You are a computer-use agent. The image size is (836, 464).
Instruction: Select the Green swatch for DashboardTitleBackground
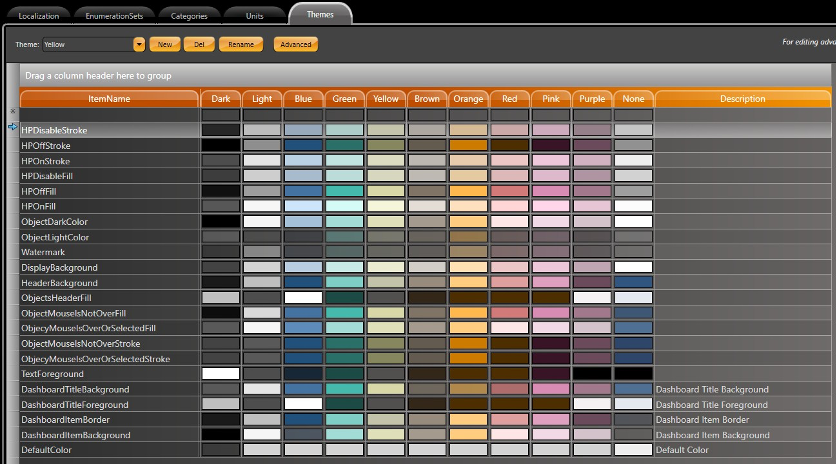coord(344,388)
